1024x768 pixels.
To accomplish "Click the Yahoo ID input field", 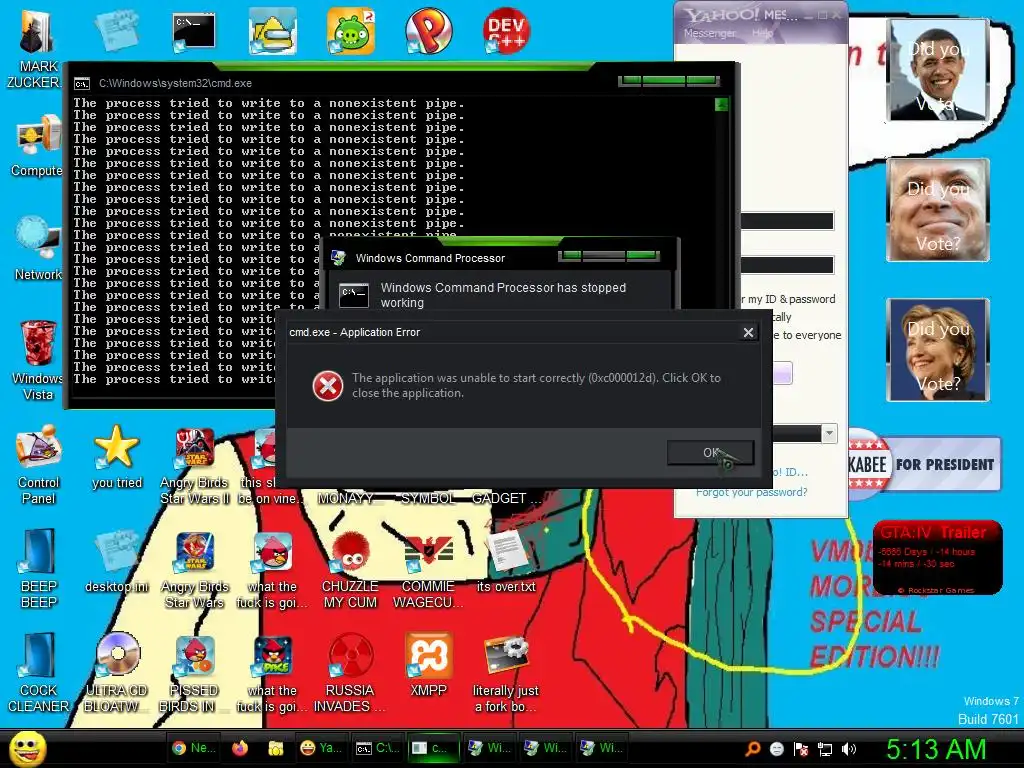I will point(787,221).
